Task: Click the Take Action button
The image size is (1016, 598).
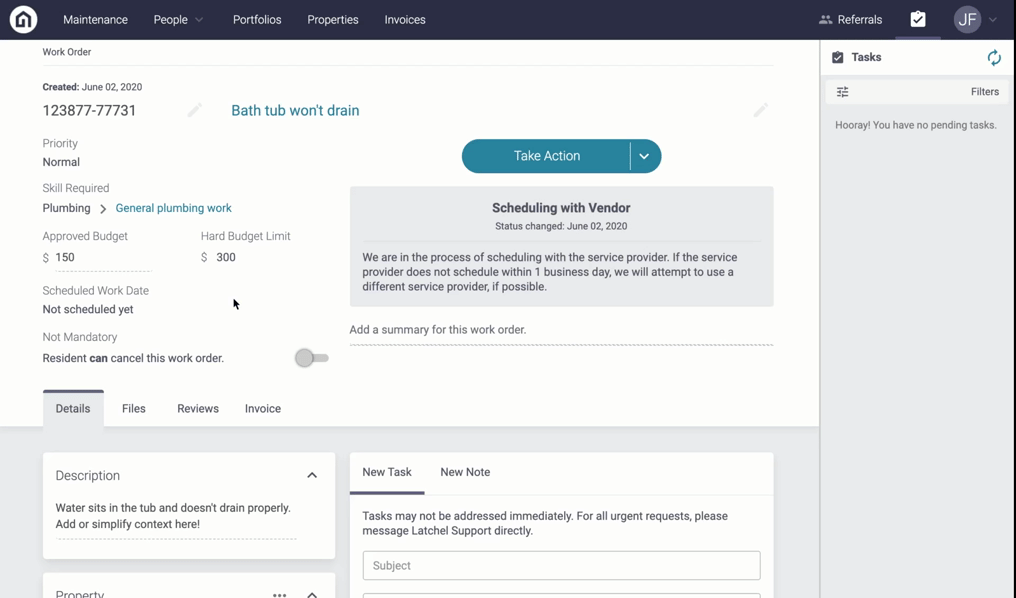Action: 546,156
